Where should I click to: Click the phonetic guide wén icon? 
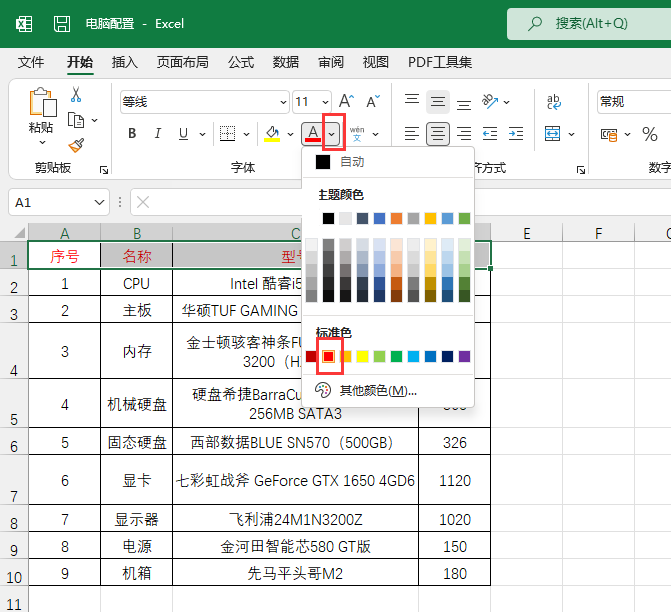click(x=357, y=134)
